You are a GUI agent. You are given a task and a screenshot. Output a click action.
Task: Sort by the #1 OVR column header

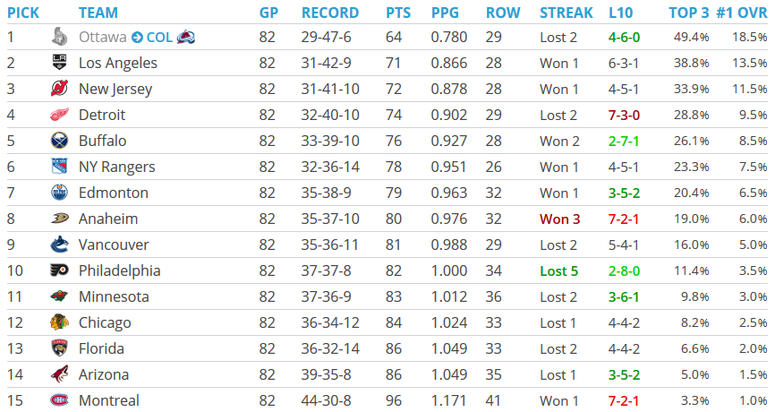click(x=742, y=13)
